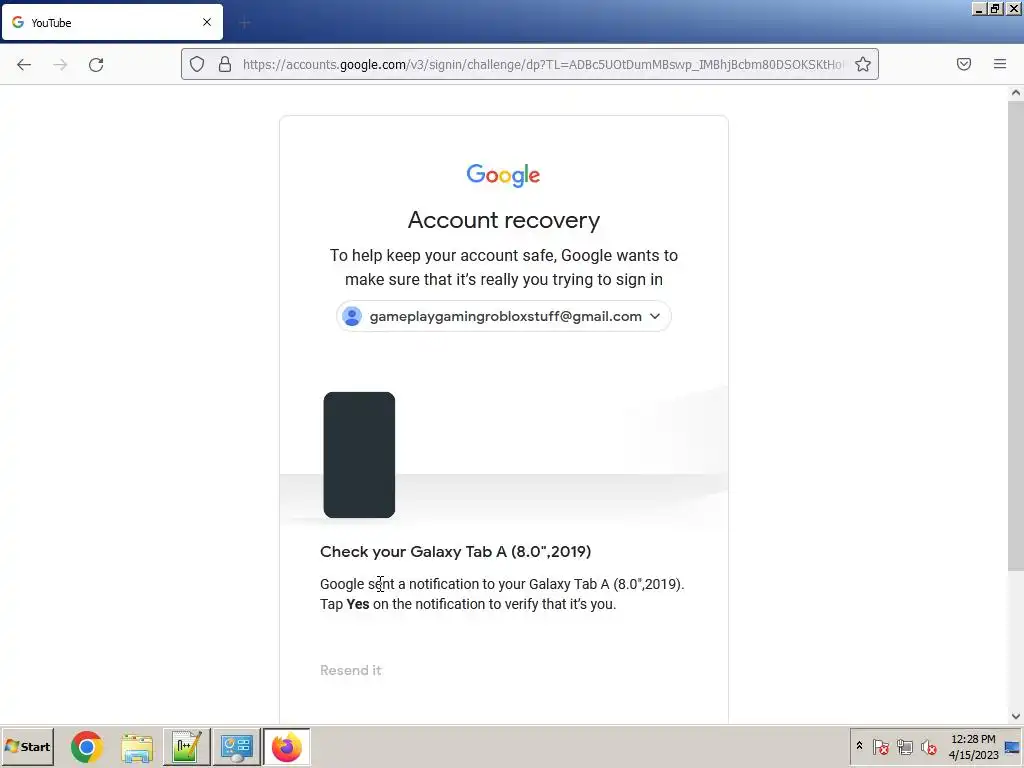Minimize the Firefox window
This screenshot has height=768, width=1024.
(978, 8)
